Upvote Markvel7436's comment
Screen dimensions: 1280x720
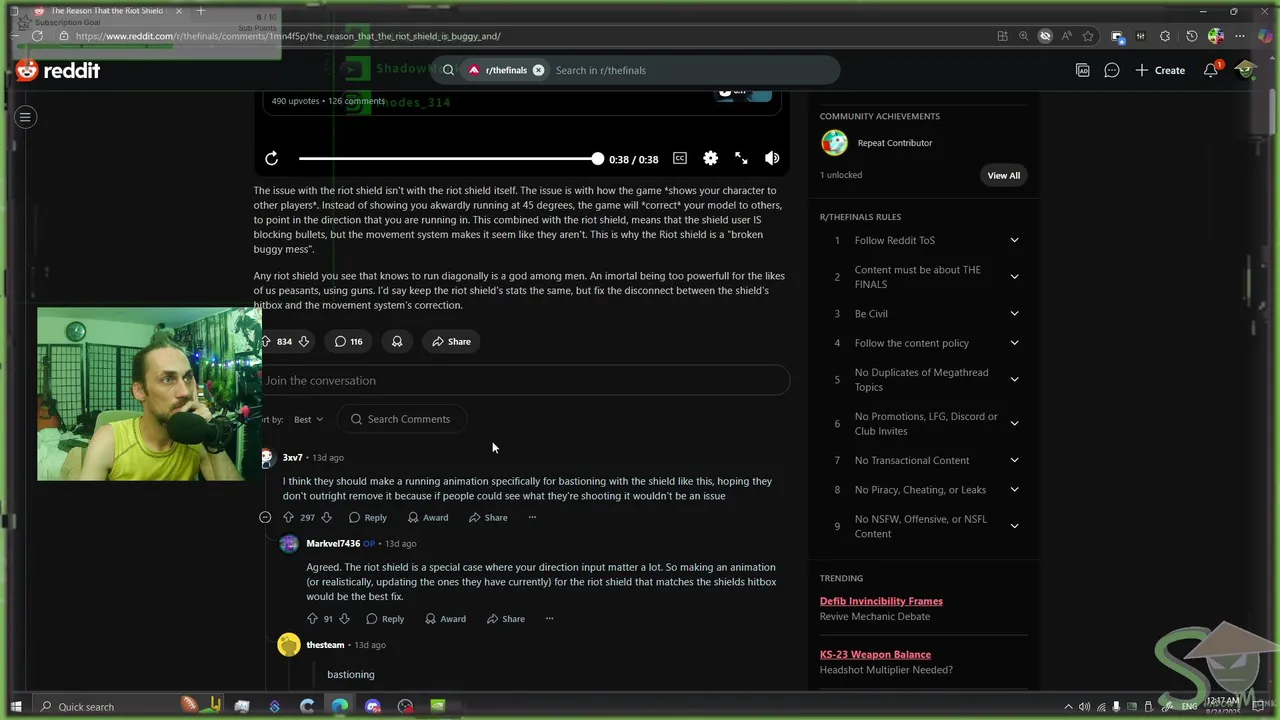[x=312, y=619]
